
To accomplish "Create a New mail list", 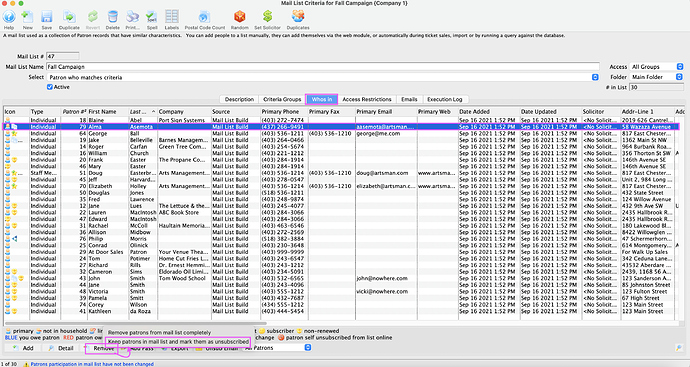I will (28, 18).
